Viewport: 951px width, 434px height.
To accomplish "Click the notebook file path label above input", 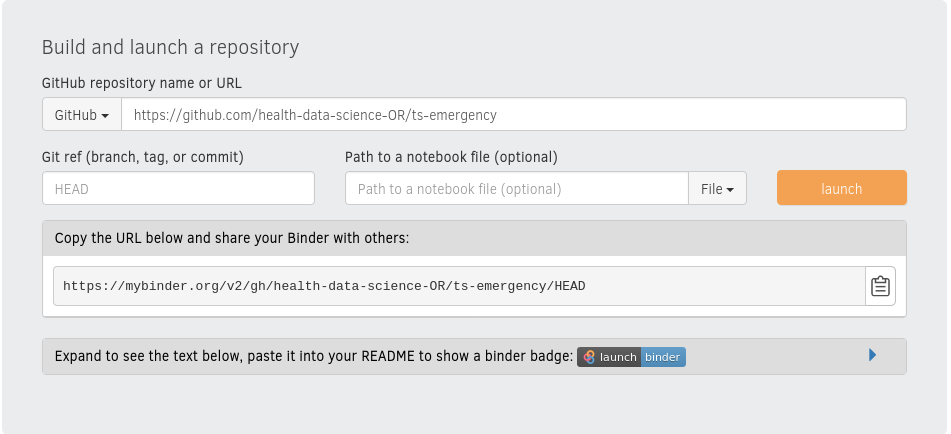I will (x=451, y=157).
